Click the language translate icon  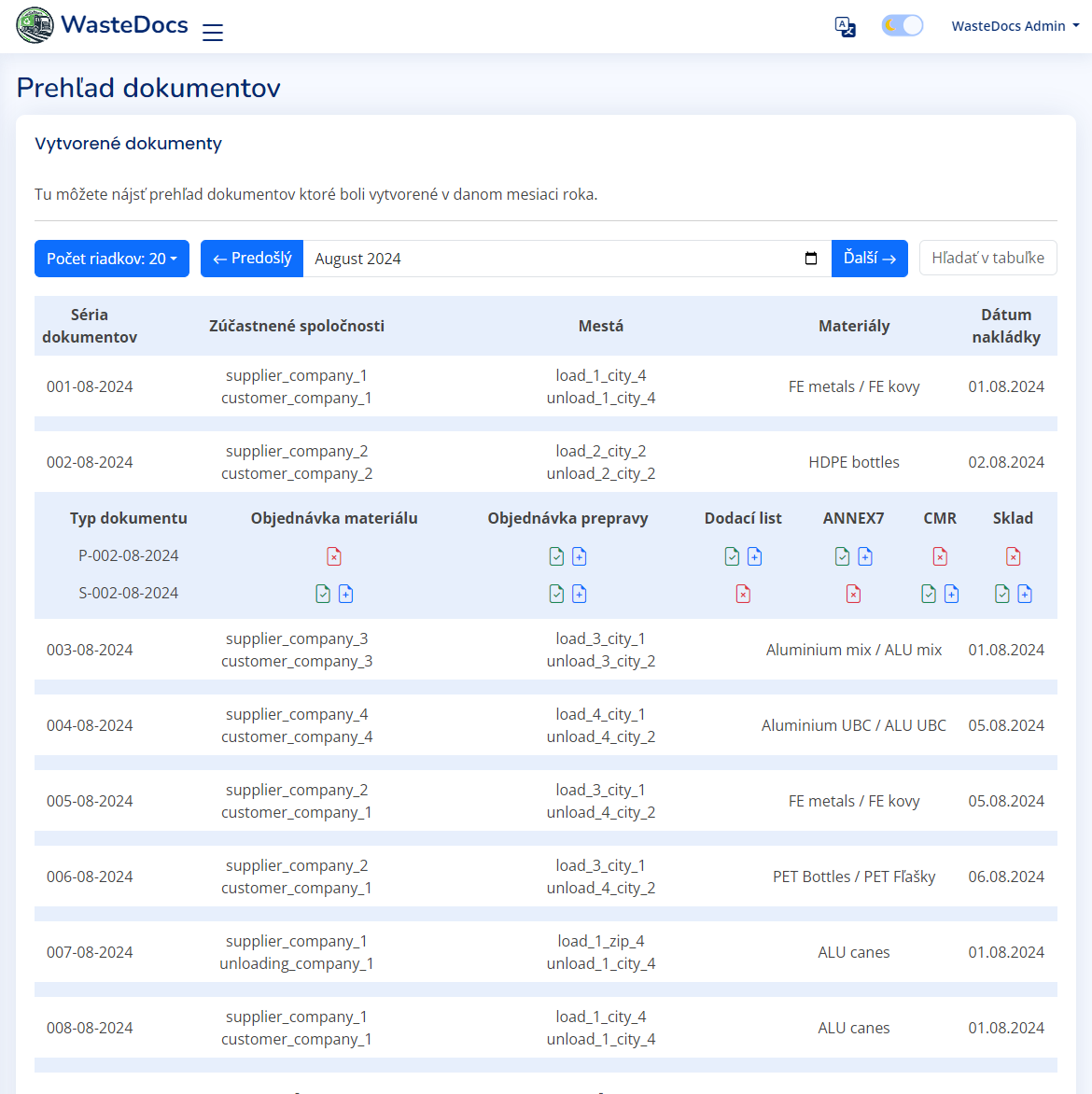click(845, 26)
